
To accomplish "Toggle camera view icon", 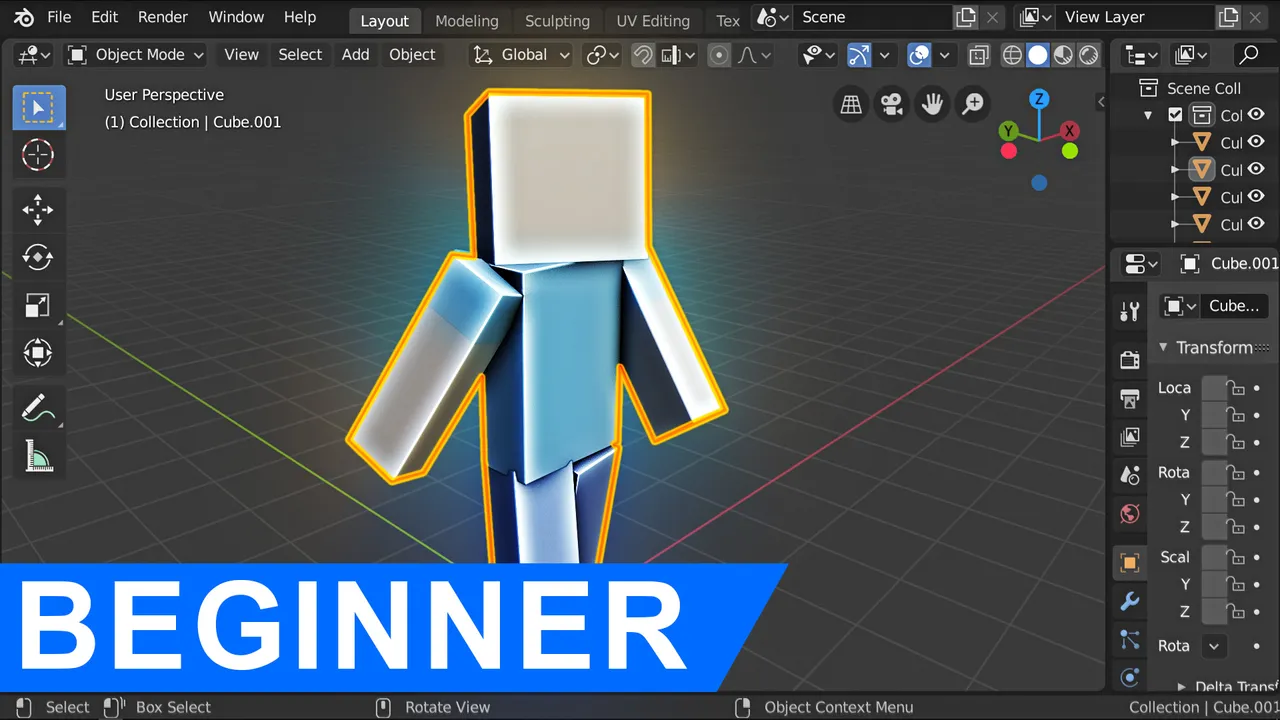I will pos(891,104).
